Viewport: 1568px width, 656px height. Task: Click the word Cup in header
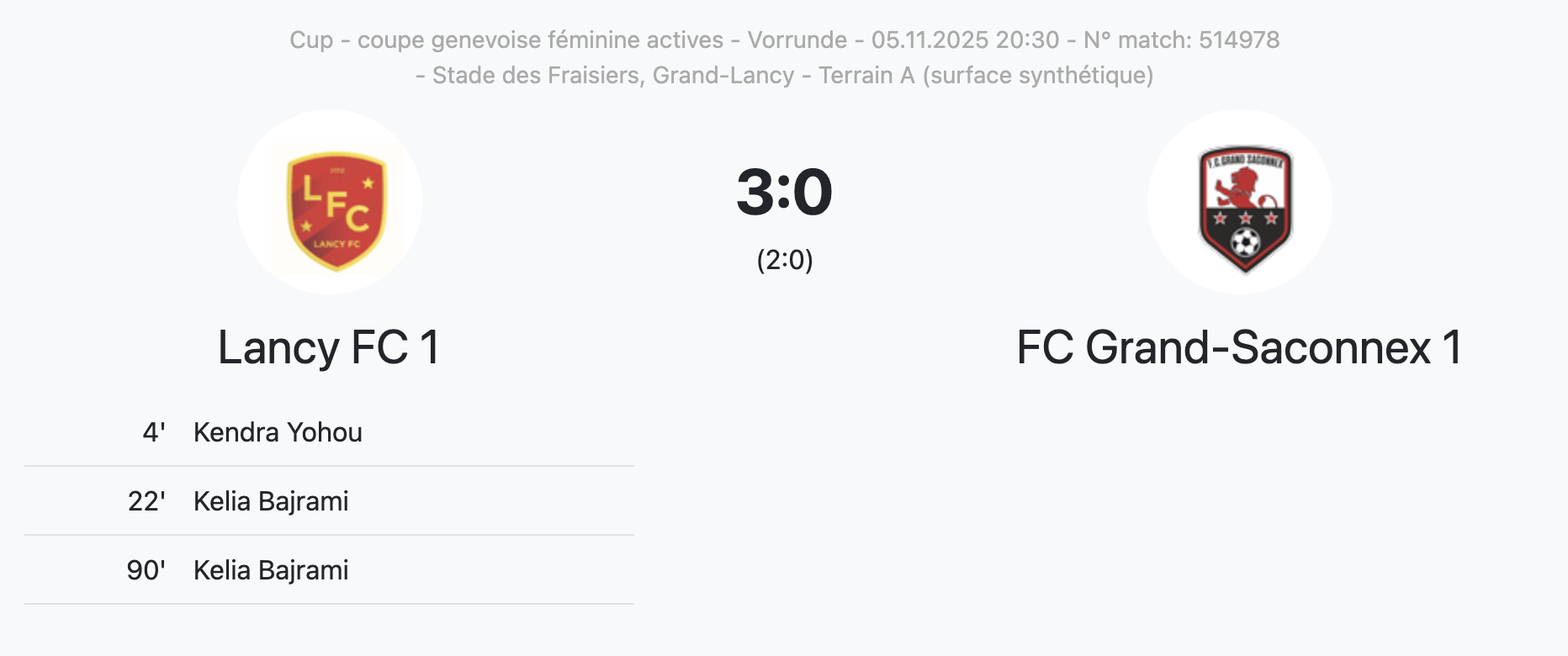(311, 40)
